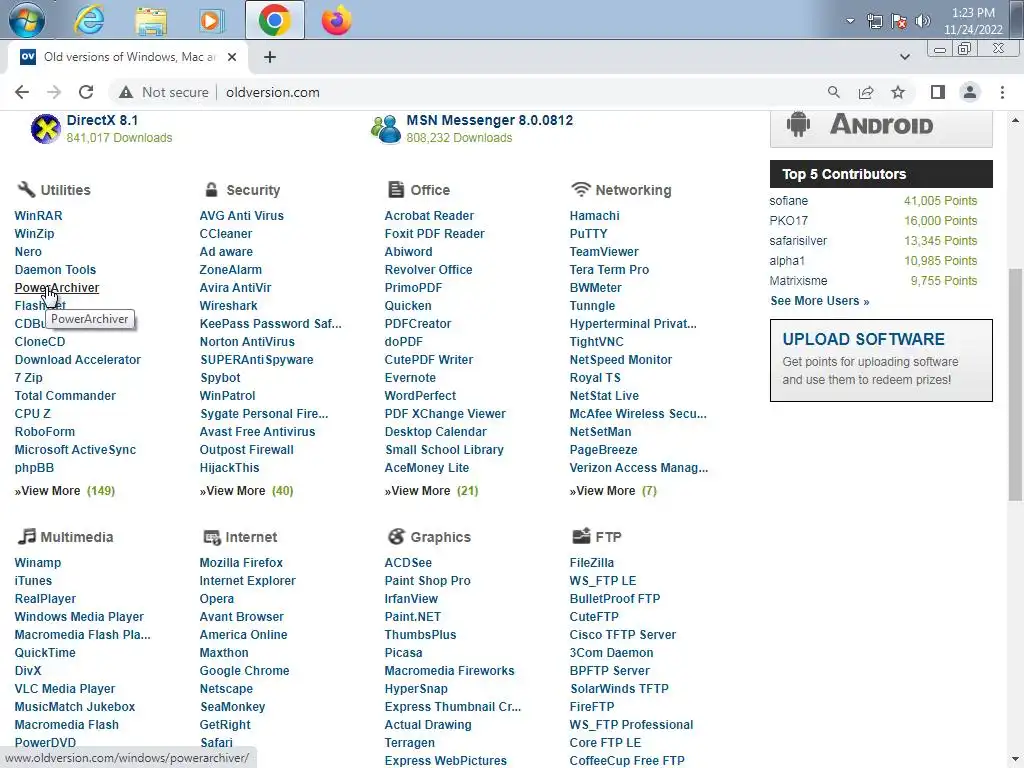Screen dimensions: 1024x768
Task: Reload the oldversion.com page
Action: pos(86,92)
